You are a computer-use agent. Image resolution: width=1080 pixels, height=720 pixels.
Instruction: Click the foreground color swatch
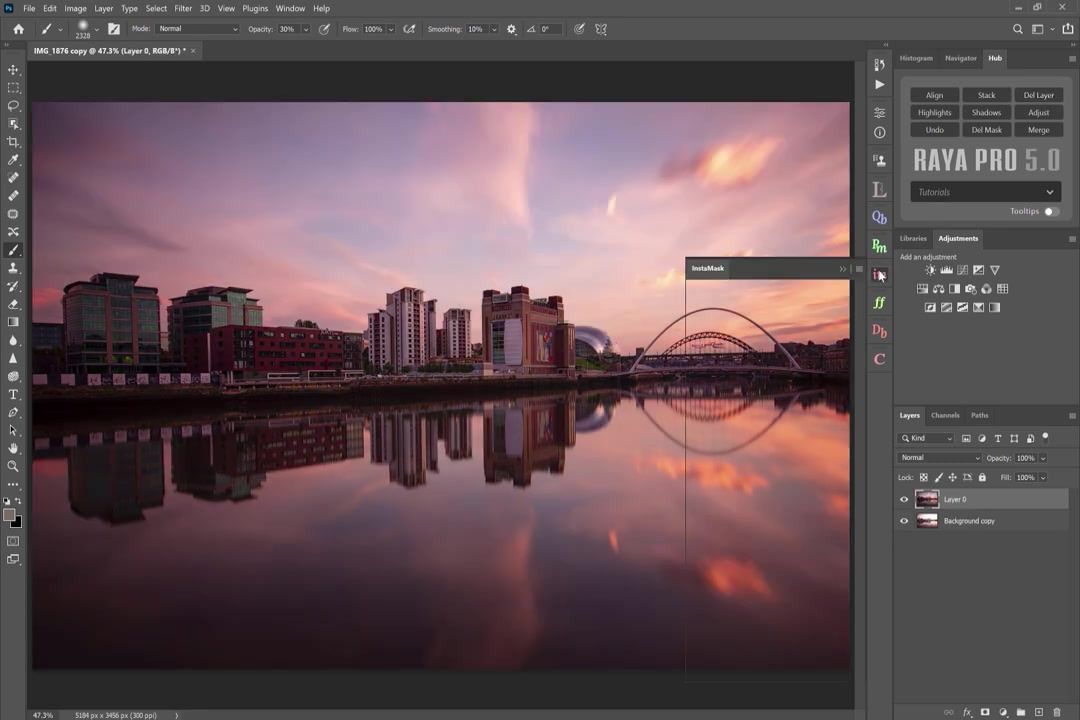9,515
